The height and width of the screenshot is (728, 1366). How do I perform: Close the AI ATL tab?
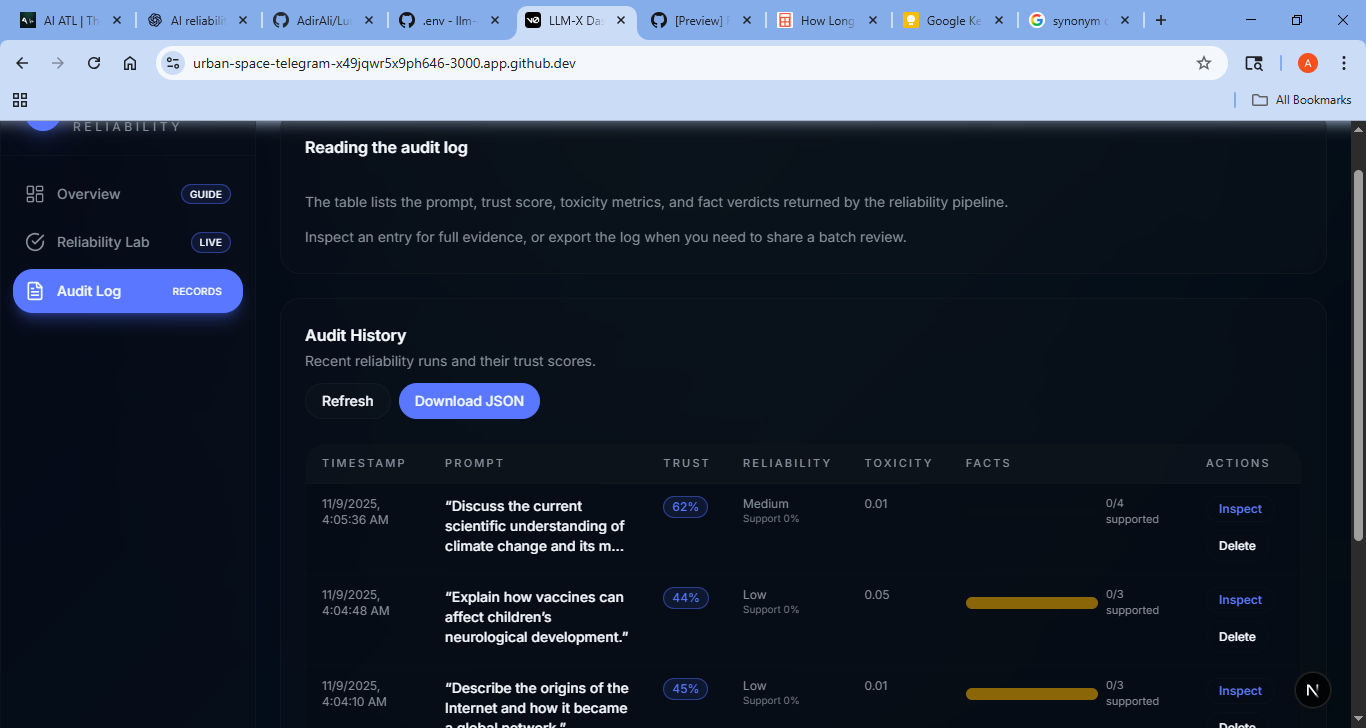point(117,20)
